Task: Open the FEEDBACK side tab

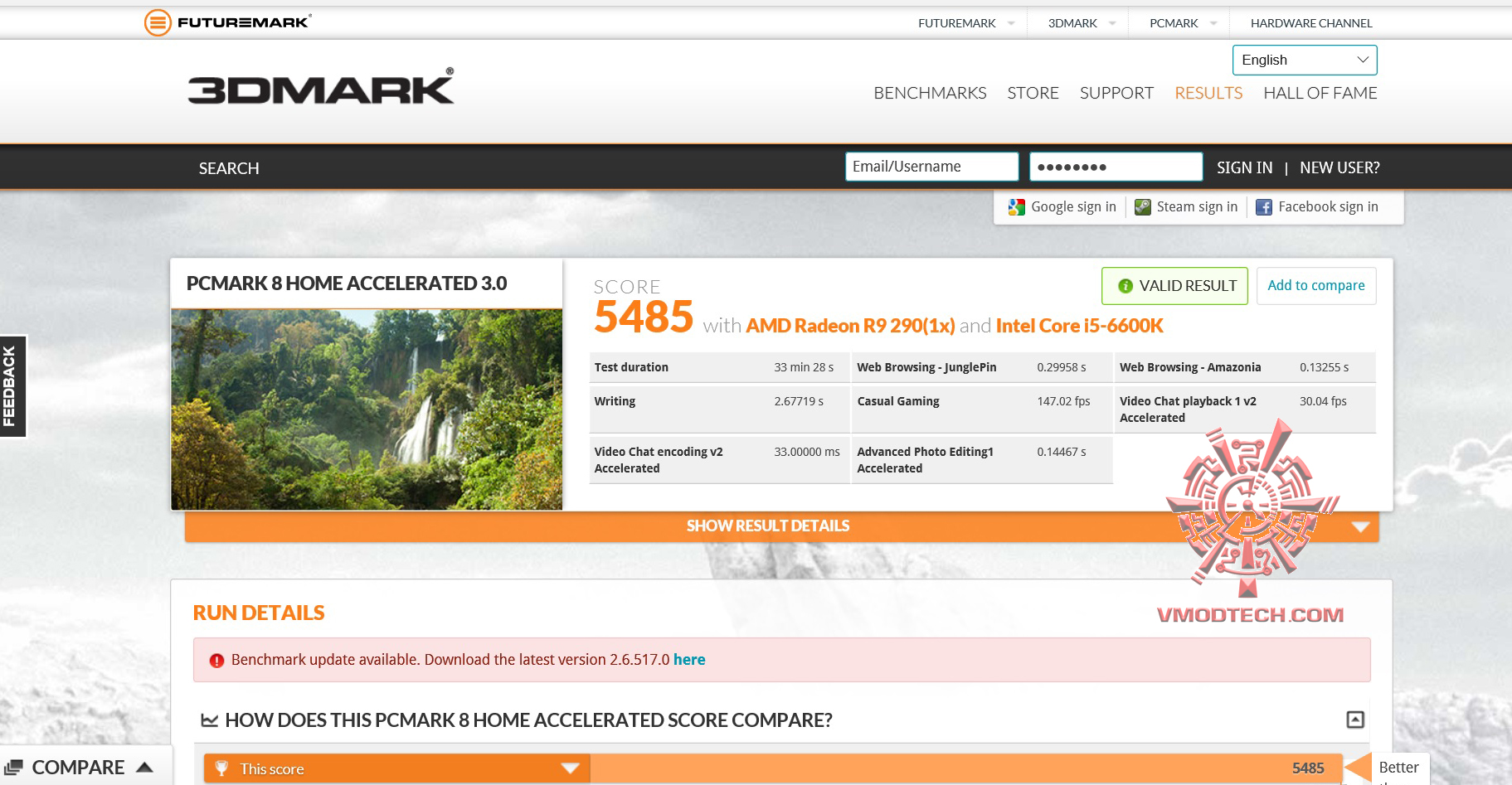Action: 13,386
